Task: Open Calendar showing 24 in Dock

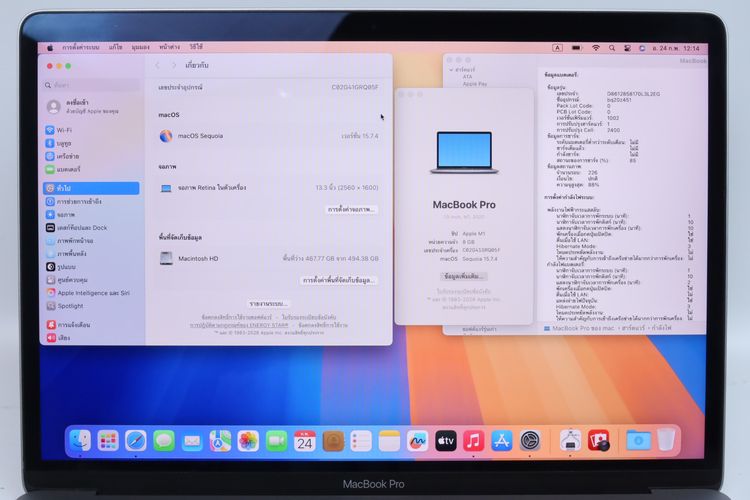Action: pyautogui.click(x=305, y=441)
